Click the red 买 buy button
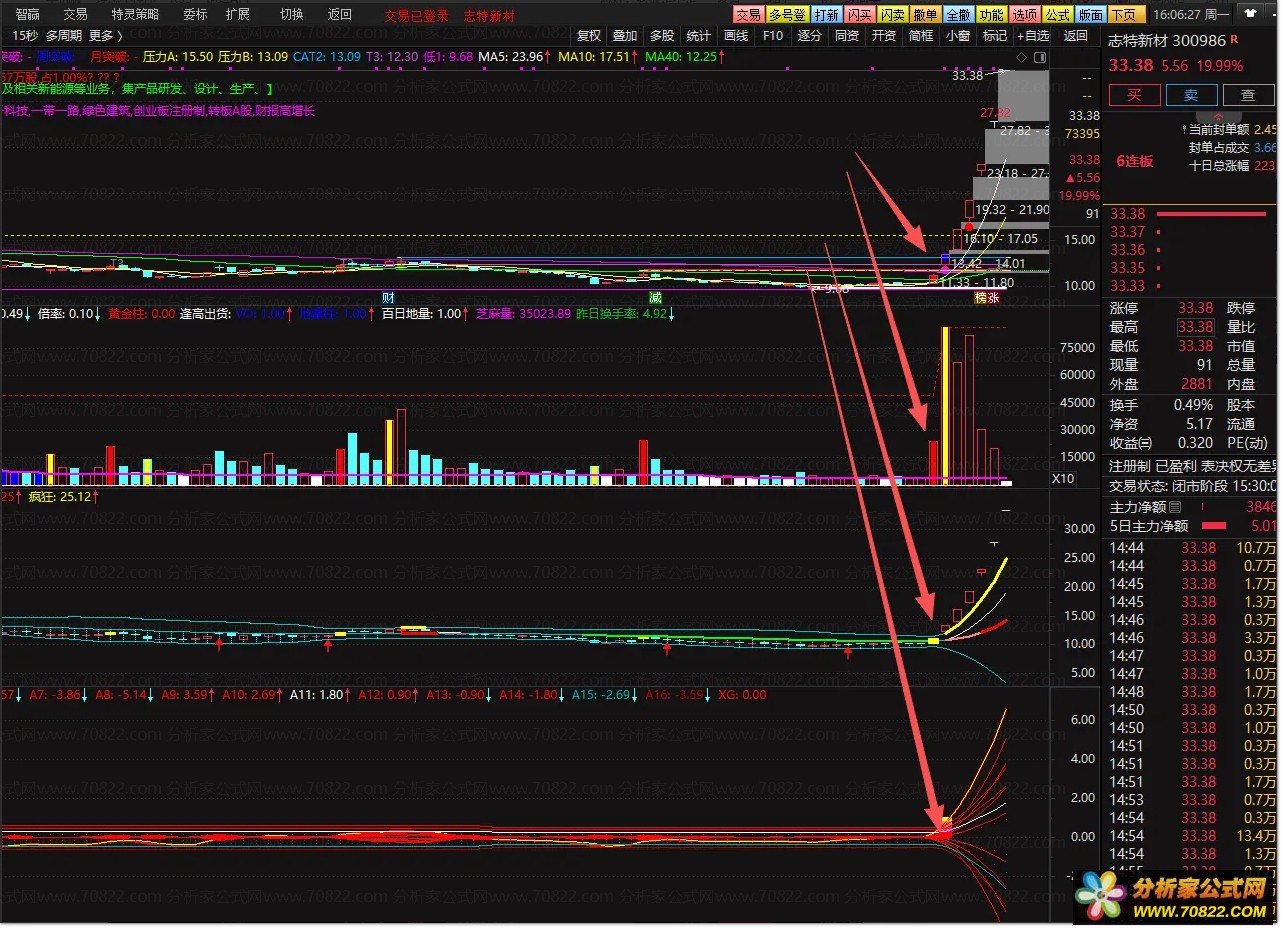This screenshot has width=1283, height=928. click(x=1135, y=95)
